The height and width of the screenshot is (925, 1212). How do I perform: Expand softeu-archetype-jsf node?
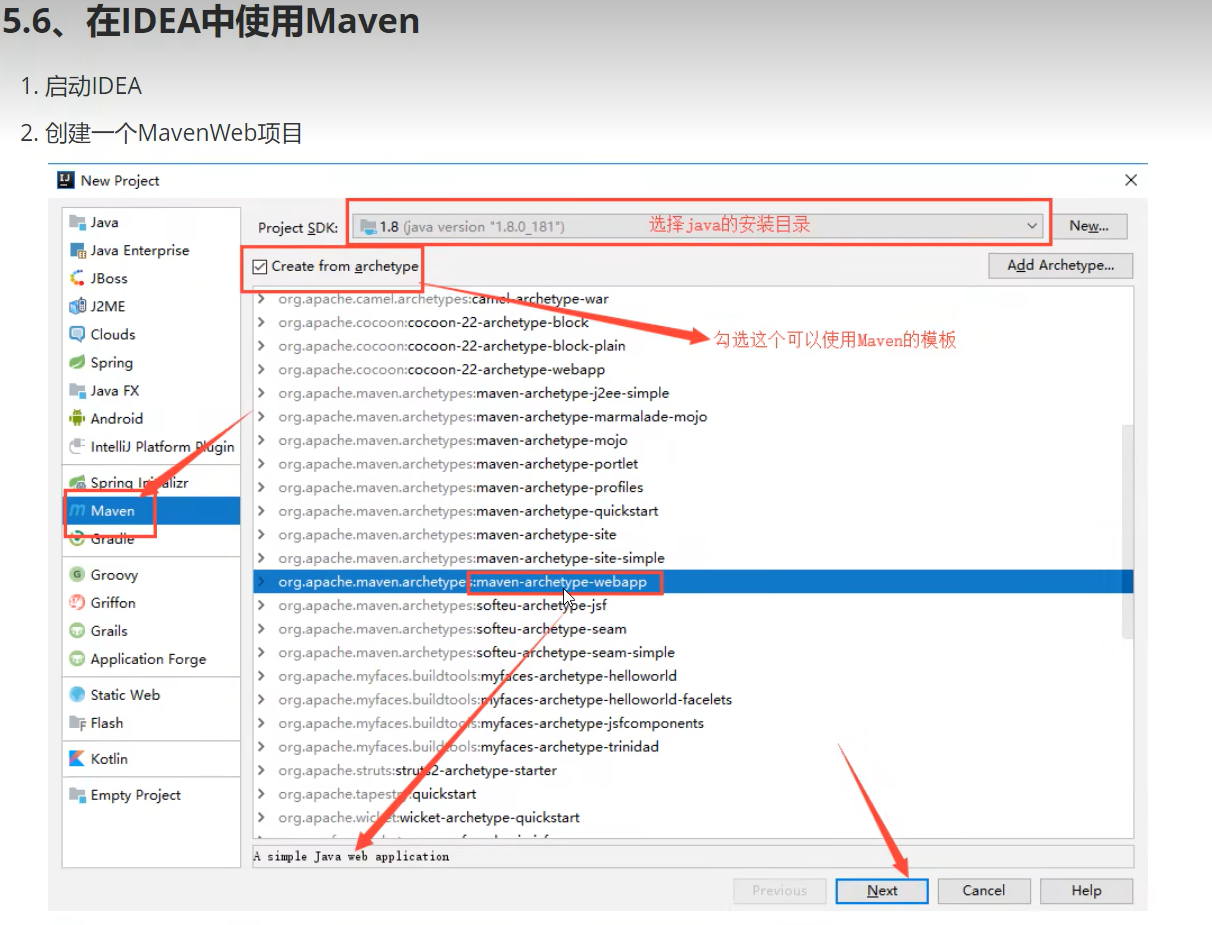[262, 605]
